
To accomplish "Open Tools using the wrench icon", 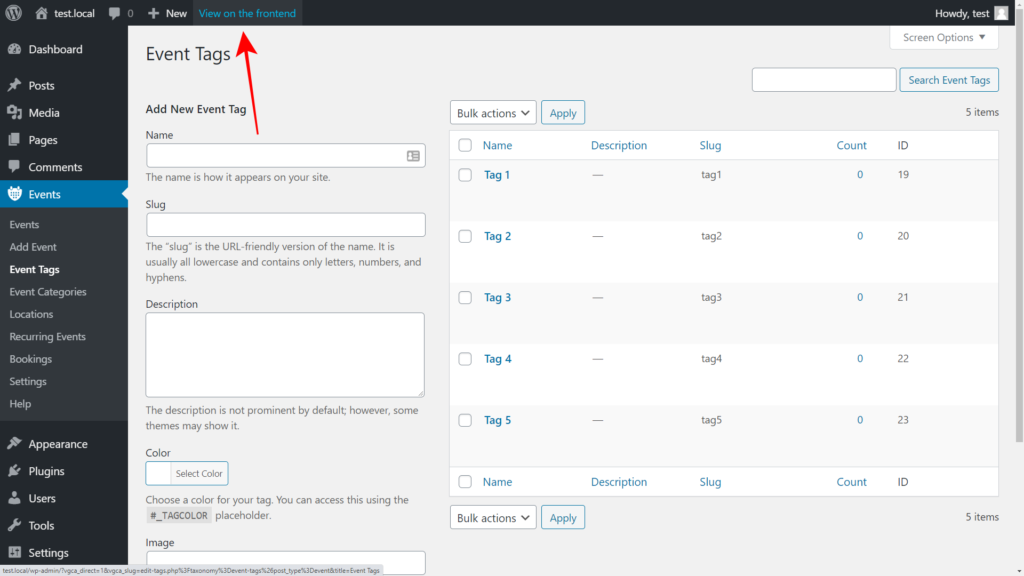I will click(x=16, y=525).
